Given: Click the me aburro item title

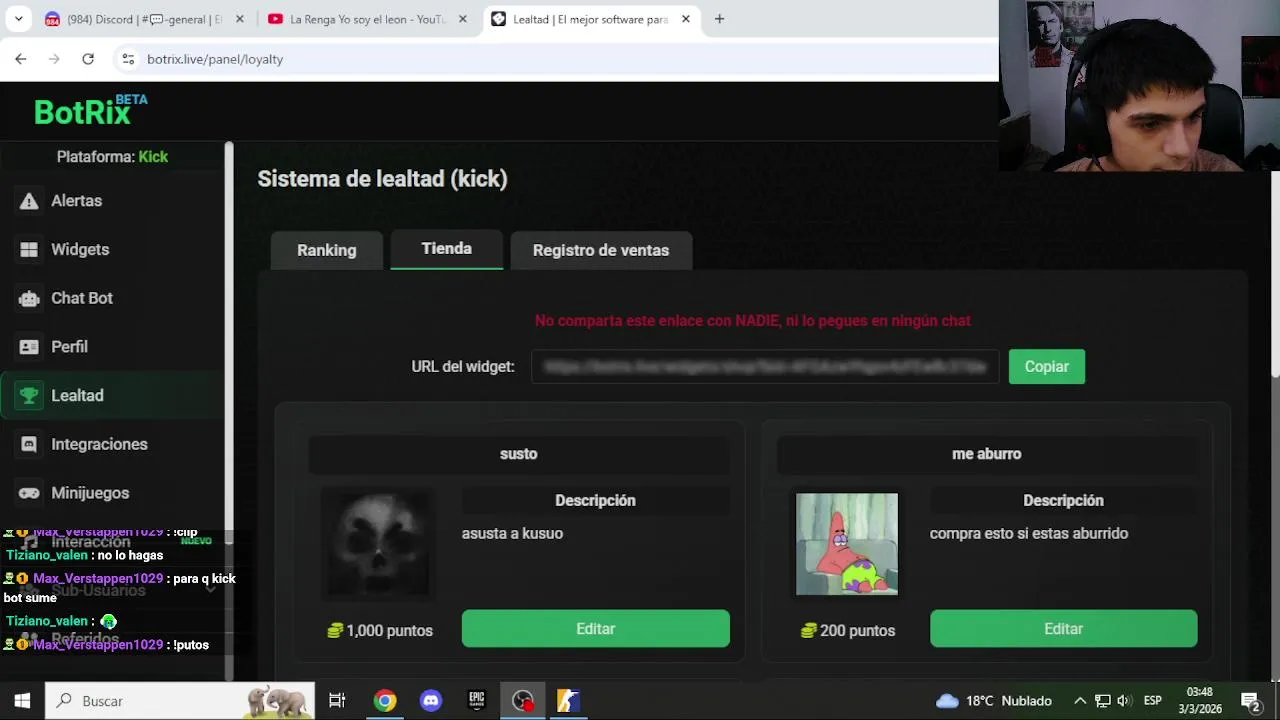Looking at the screenshot, I should coord(986,454).
